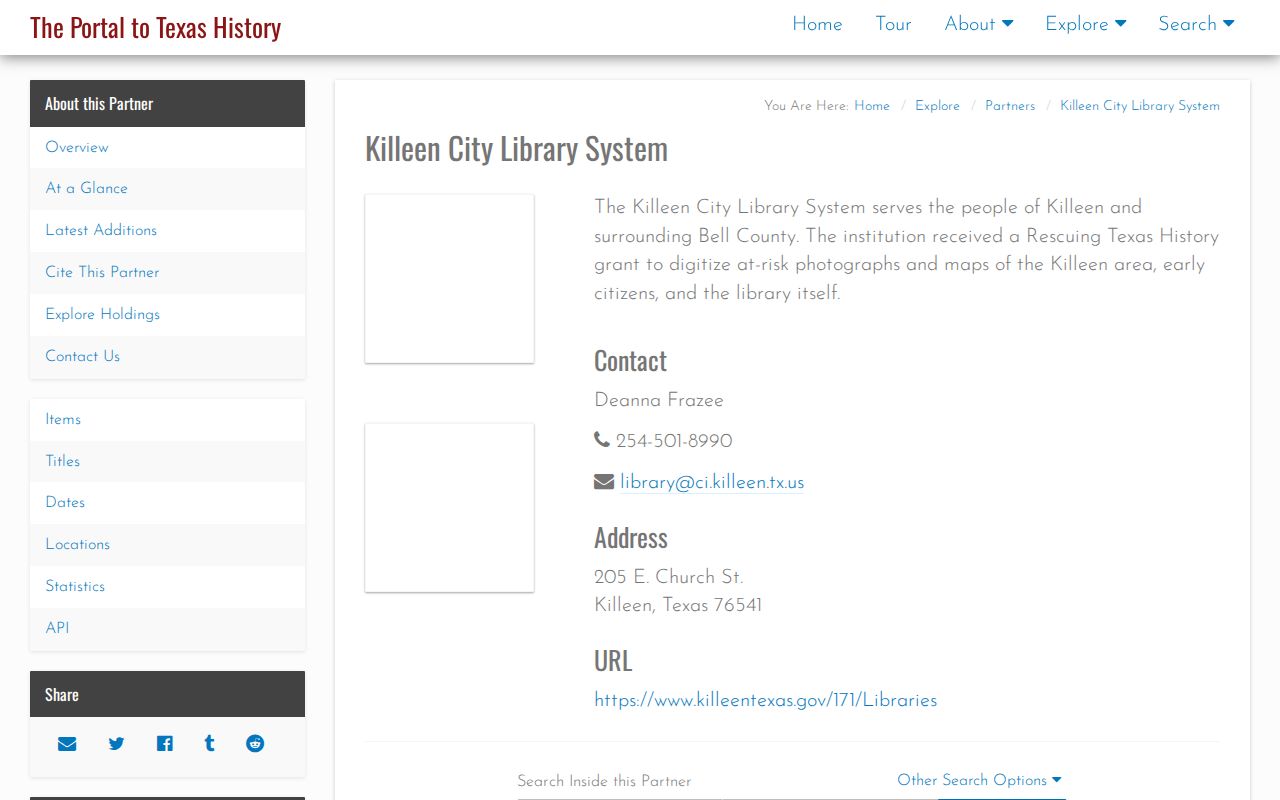Click the phone number 254-501-8990

pos(674,441)
